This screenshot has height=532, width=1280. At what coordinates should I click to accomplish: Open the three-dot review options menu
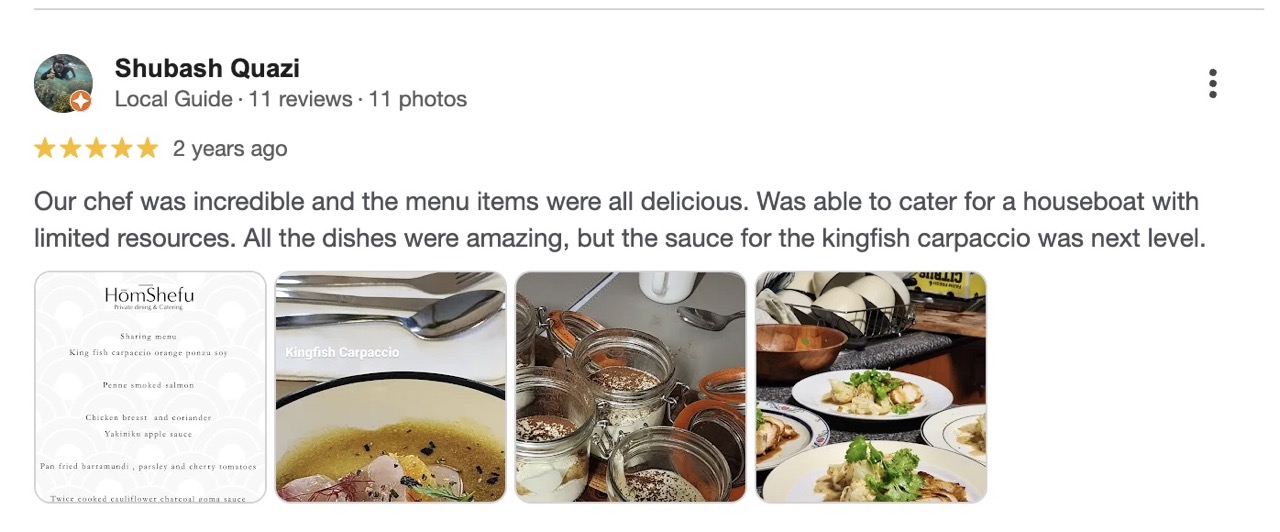(1212, 84)
